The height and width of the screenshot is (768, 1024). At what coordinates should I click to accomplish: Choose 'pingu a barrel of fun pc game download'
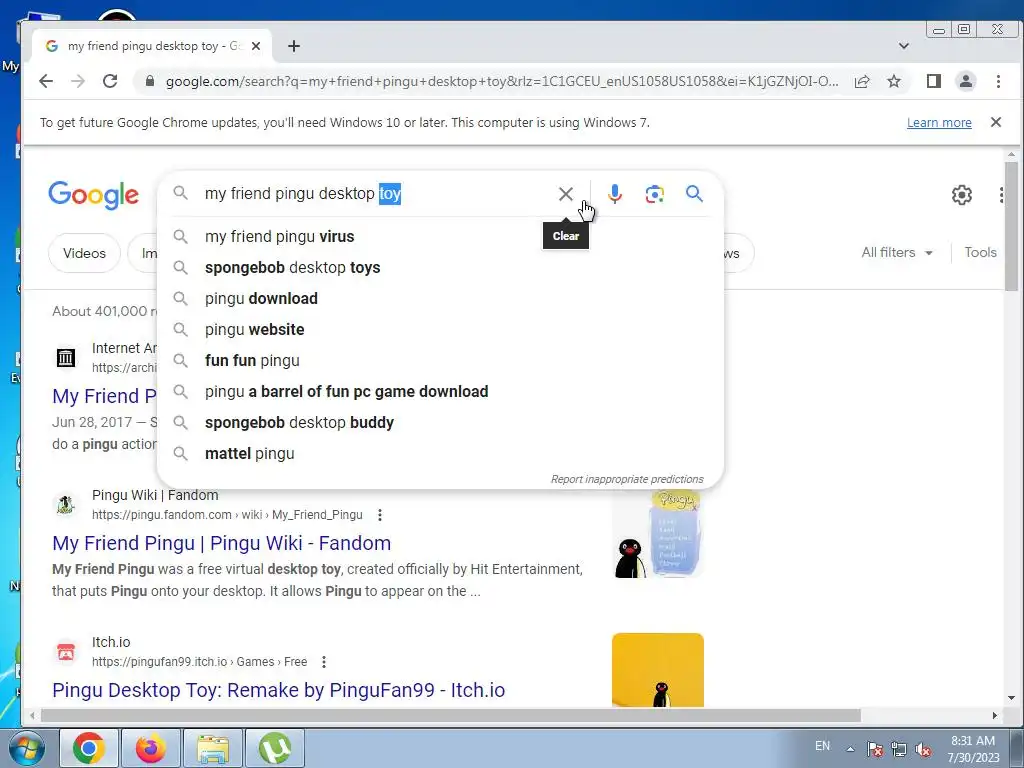point(441,392)
